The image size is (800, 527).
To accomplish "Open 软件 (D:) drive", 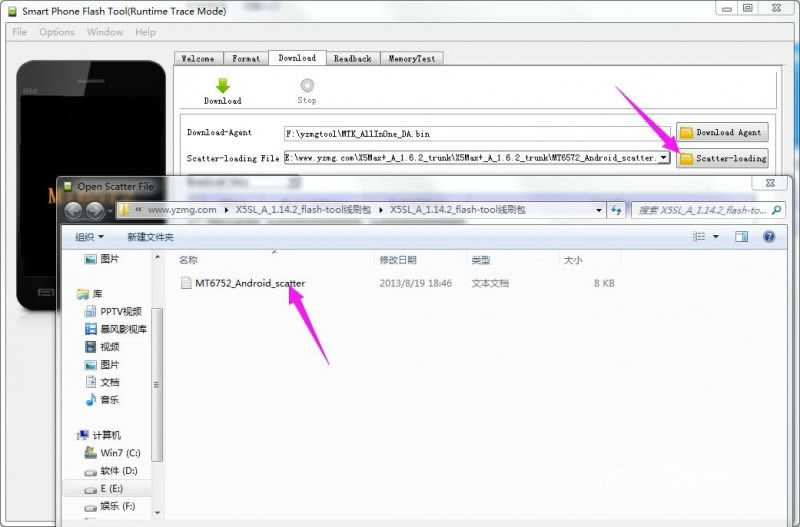I will click(118, 470).
